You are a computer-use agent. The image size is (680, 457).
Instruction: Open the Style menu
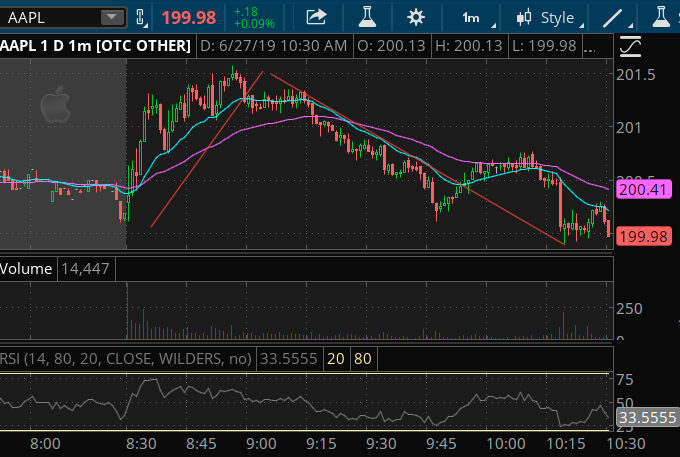coord(557,18)
